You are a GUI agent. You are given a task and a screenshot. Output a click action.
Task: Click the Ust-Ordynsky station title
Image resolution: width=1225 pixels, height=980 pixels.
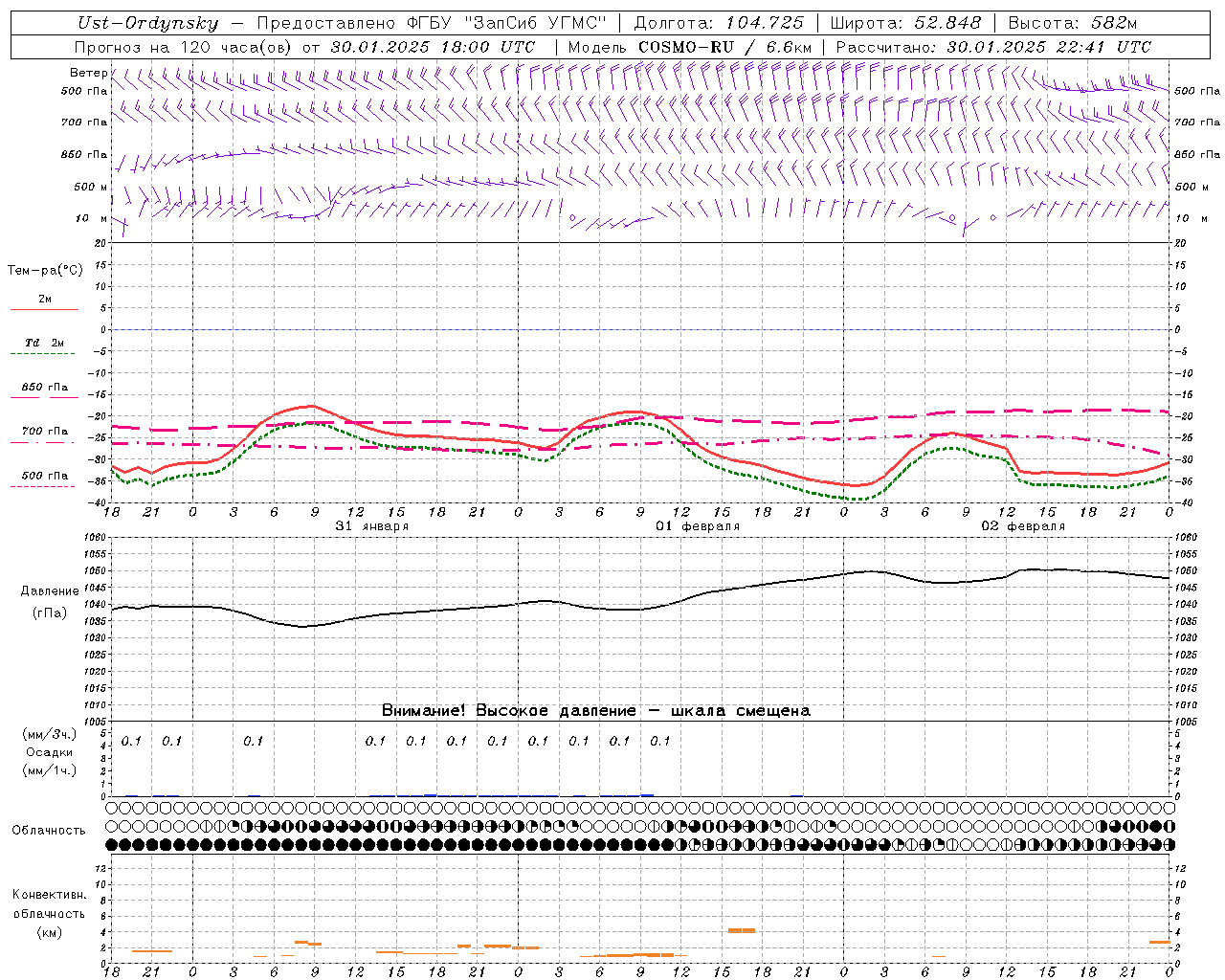coord(148,23)
